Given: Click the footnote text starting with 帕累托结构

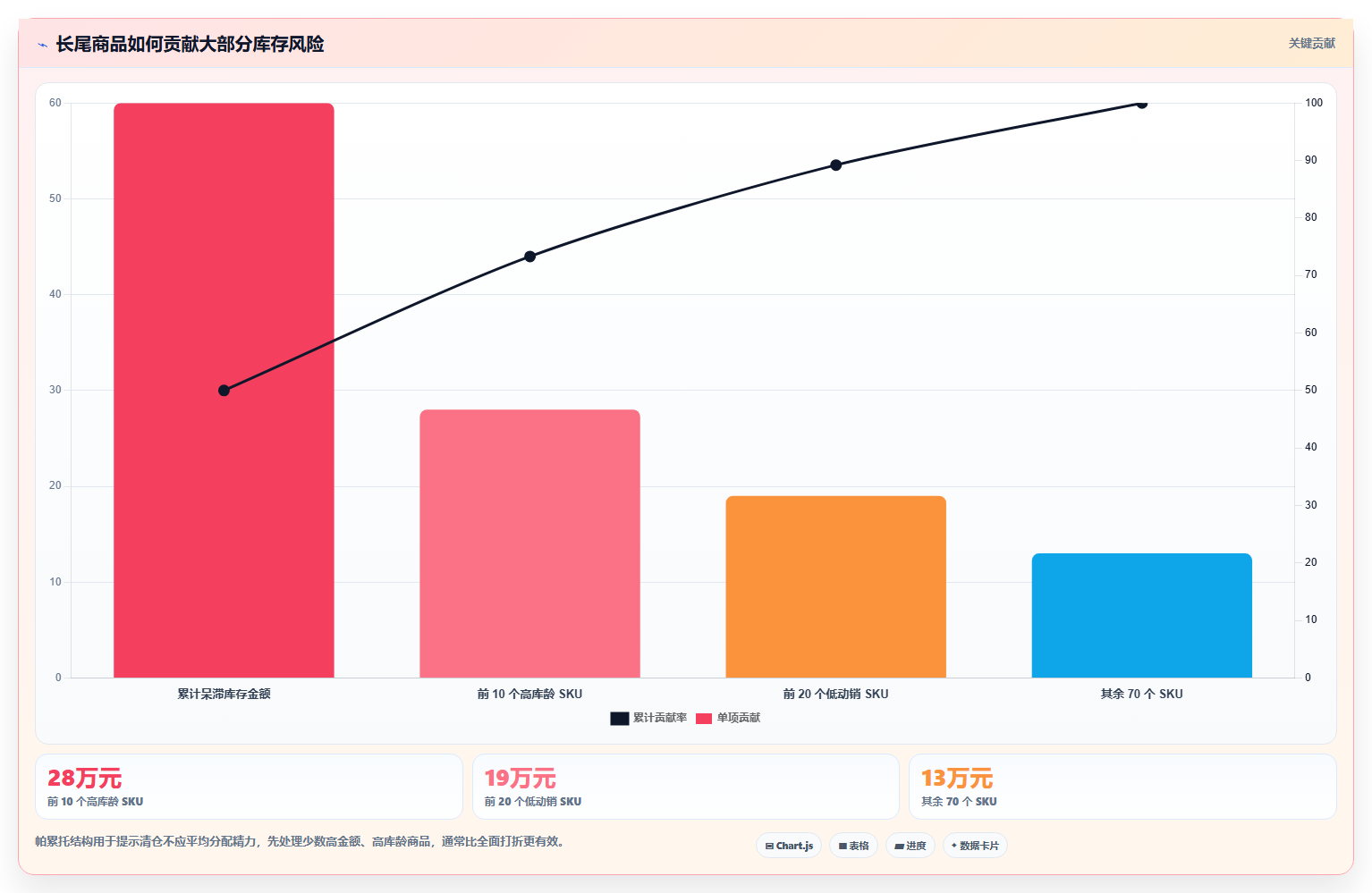Looking at the screenshot, I should [301, 841].
